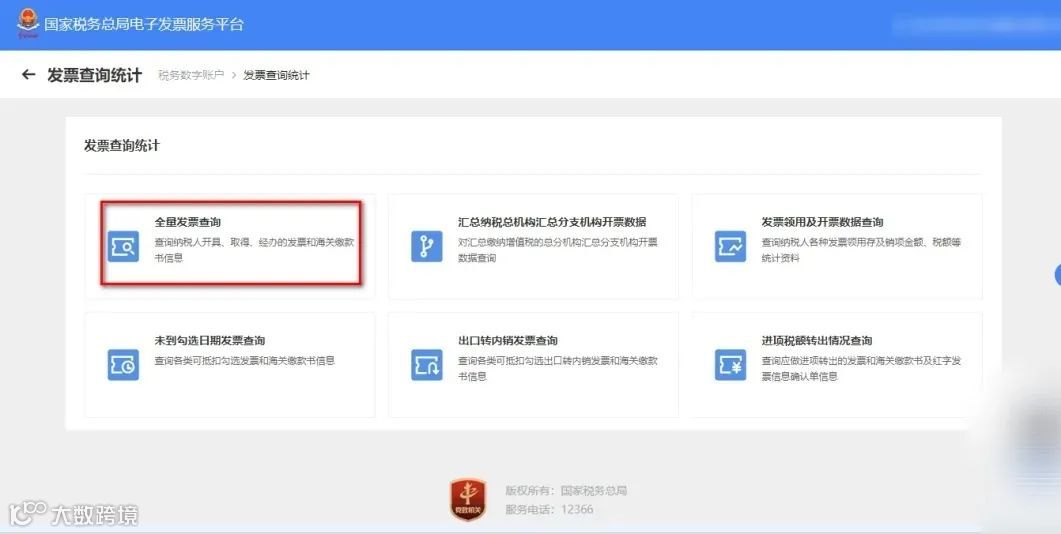Click the 全量发票查询 description text
This screenshot has width=1061, height=534.
[254, 250]
